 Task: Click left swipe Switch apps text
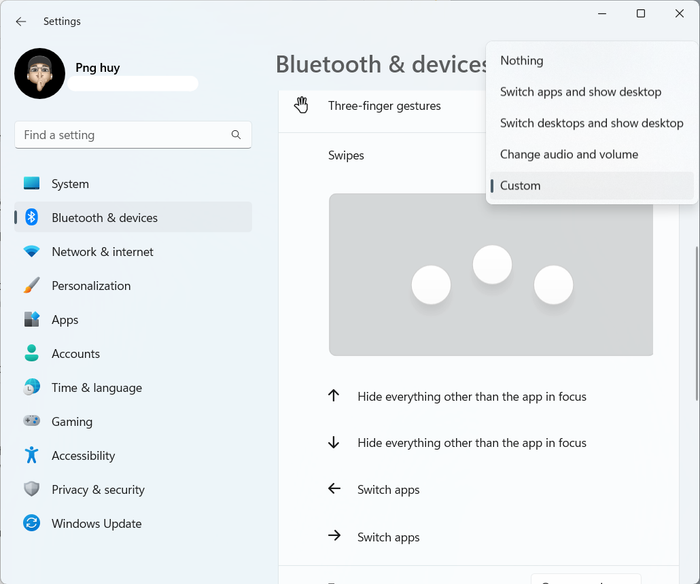coord(388,490)
